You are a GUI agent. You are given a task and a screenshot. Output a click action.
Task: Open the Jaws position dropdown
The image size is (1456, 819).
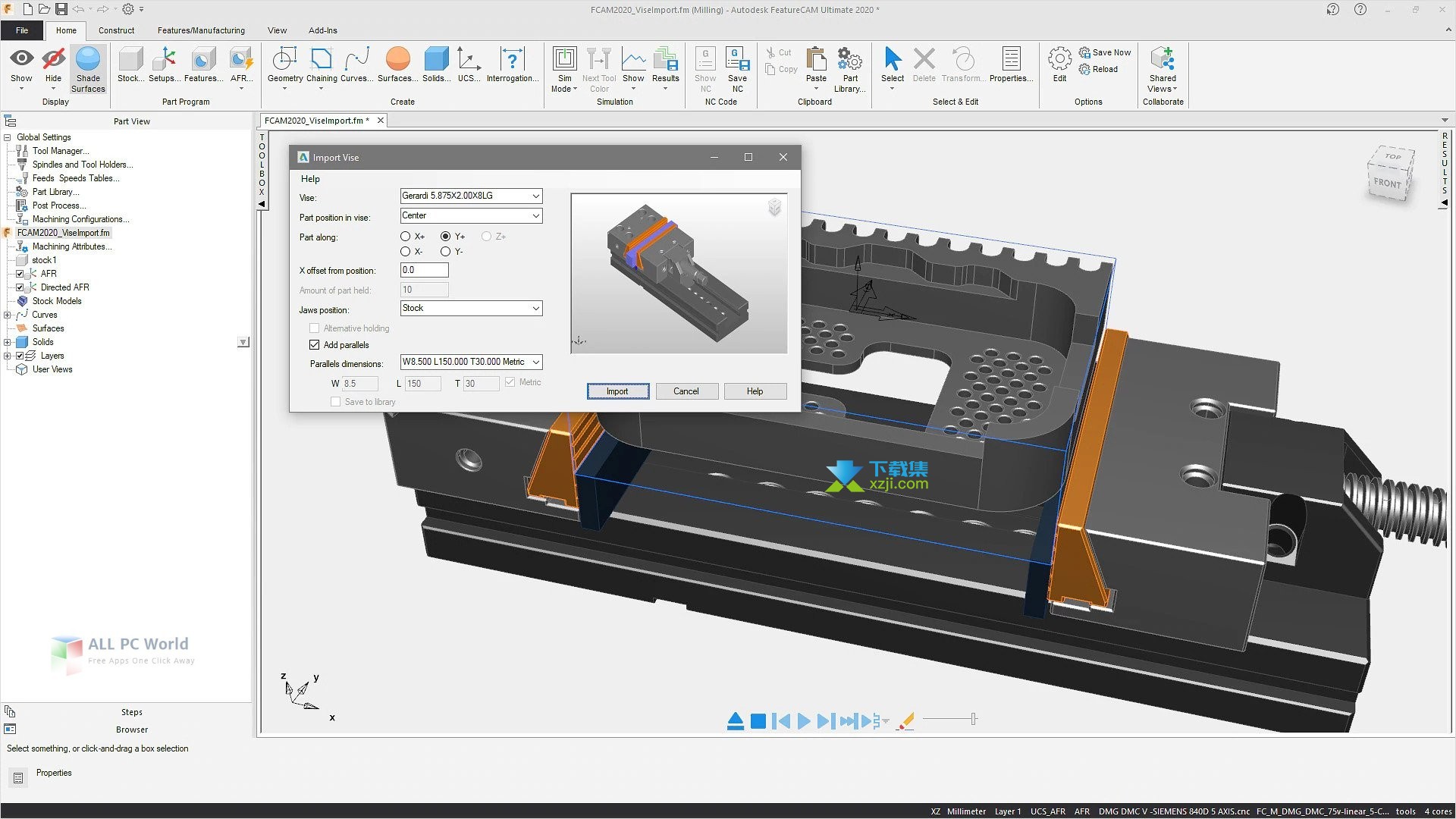[x=471, y=309]
